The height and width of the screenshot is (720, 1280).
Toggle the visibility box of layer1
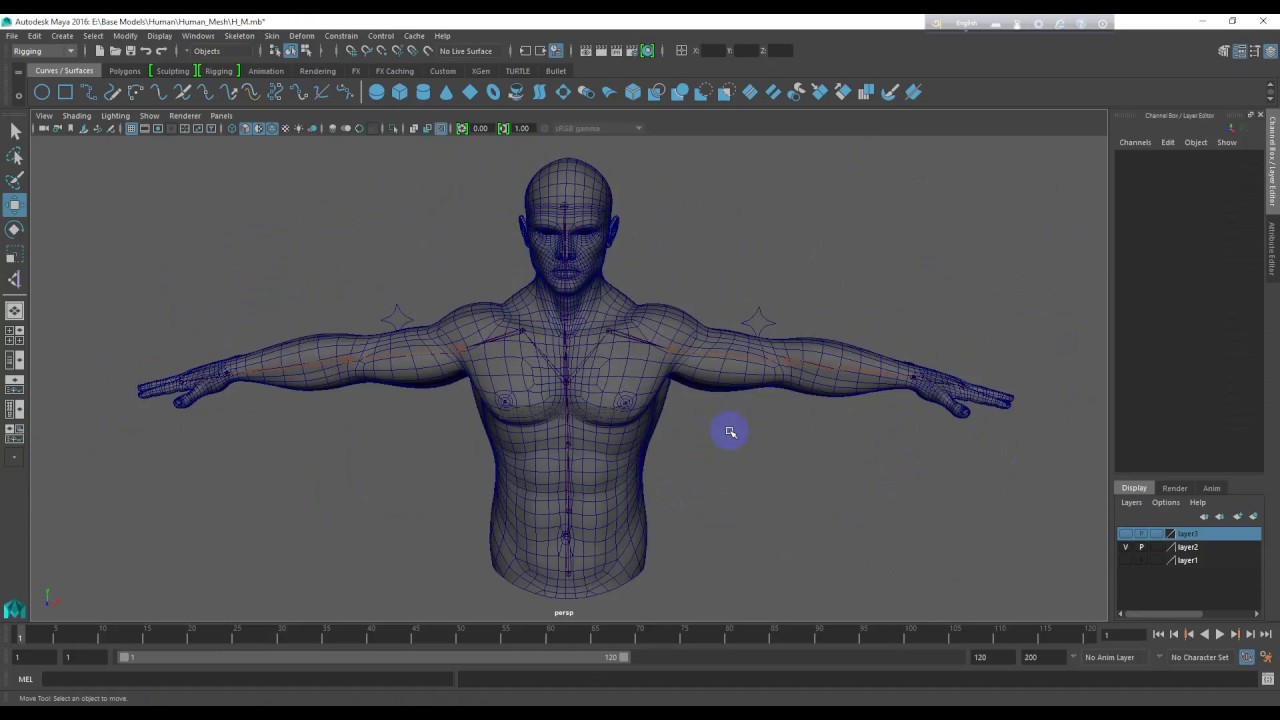click(x=1125, y=560)
